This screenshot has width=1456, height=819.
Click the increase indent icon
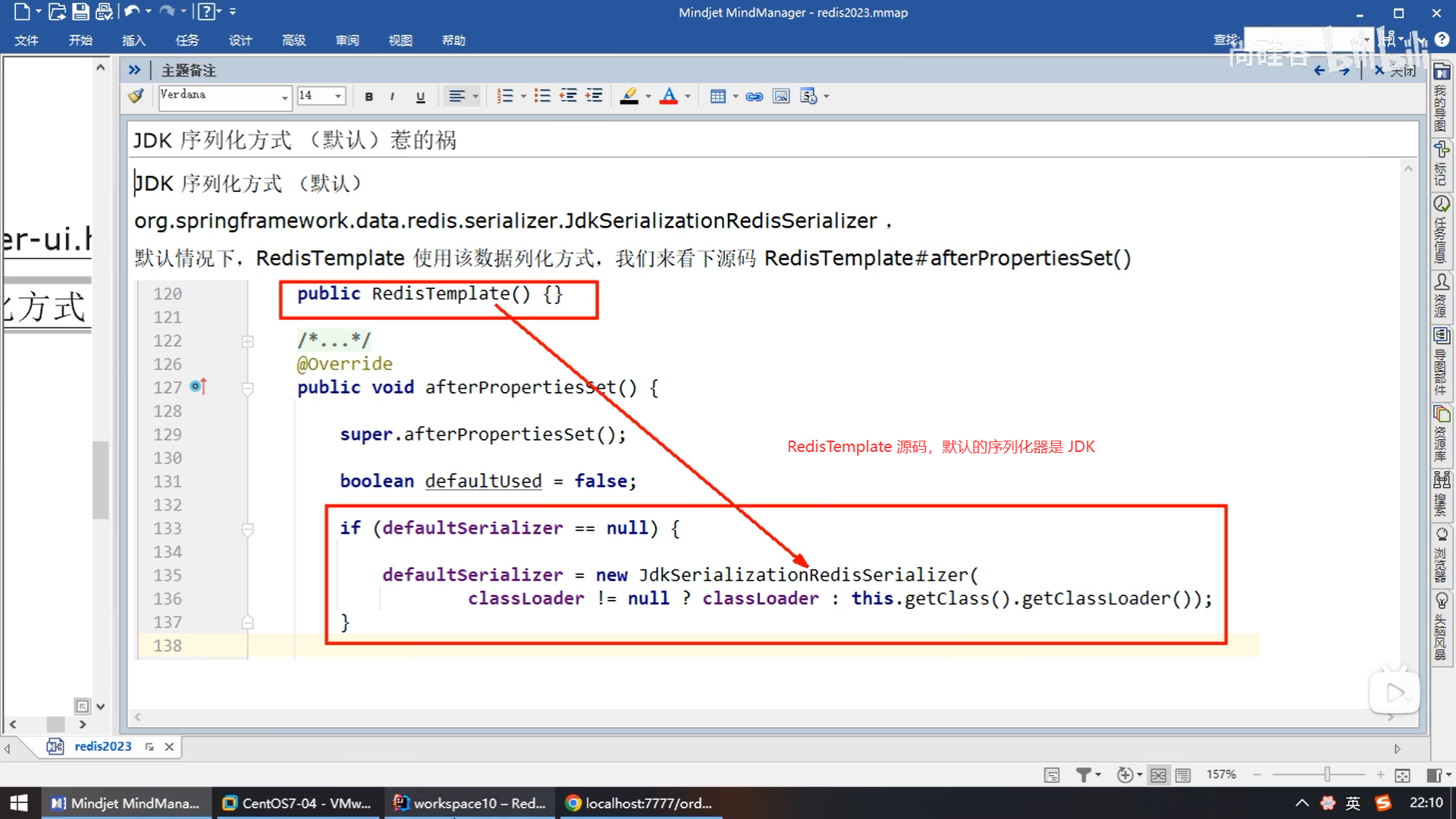(595, 96)
